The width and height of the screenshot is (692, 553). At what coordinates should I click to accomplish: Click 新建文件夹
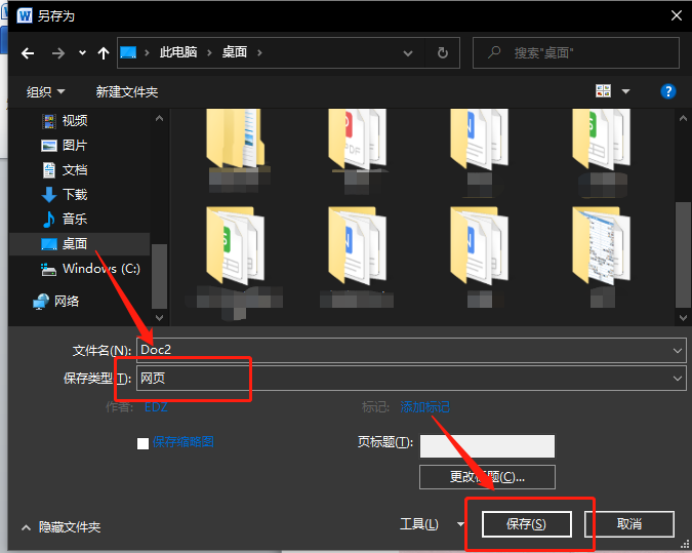127,92
